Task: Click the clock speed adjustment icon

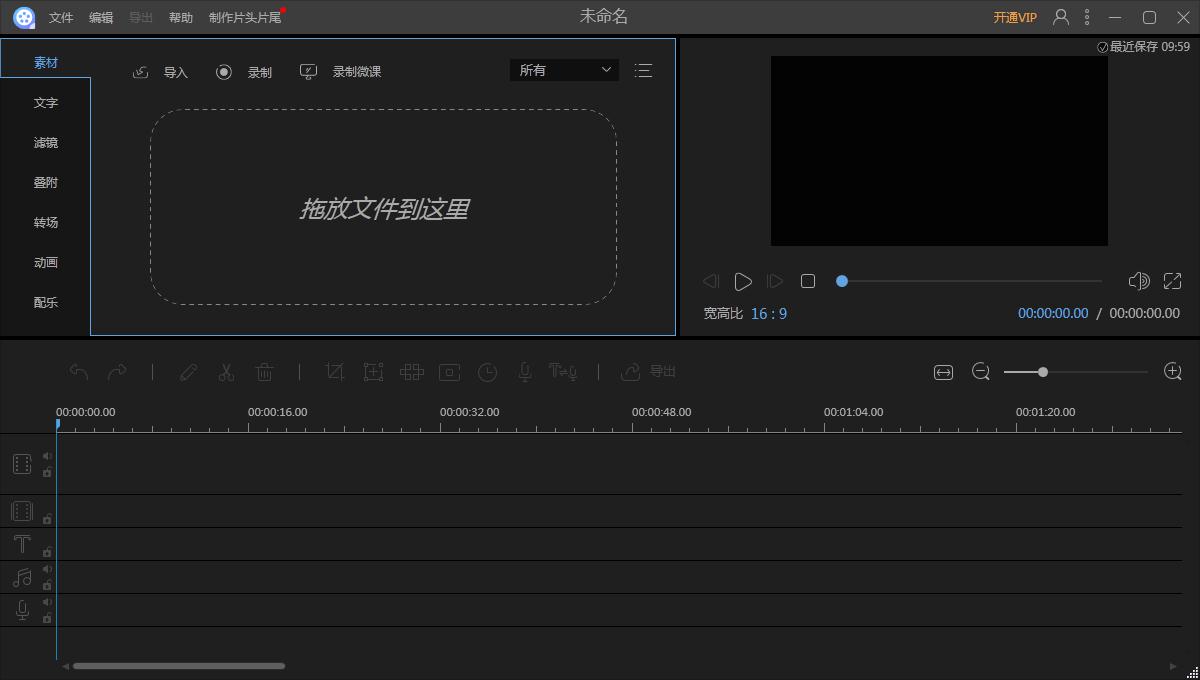Action: click(x=487, y=371)
